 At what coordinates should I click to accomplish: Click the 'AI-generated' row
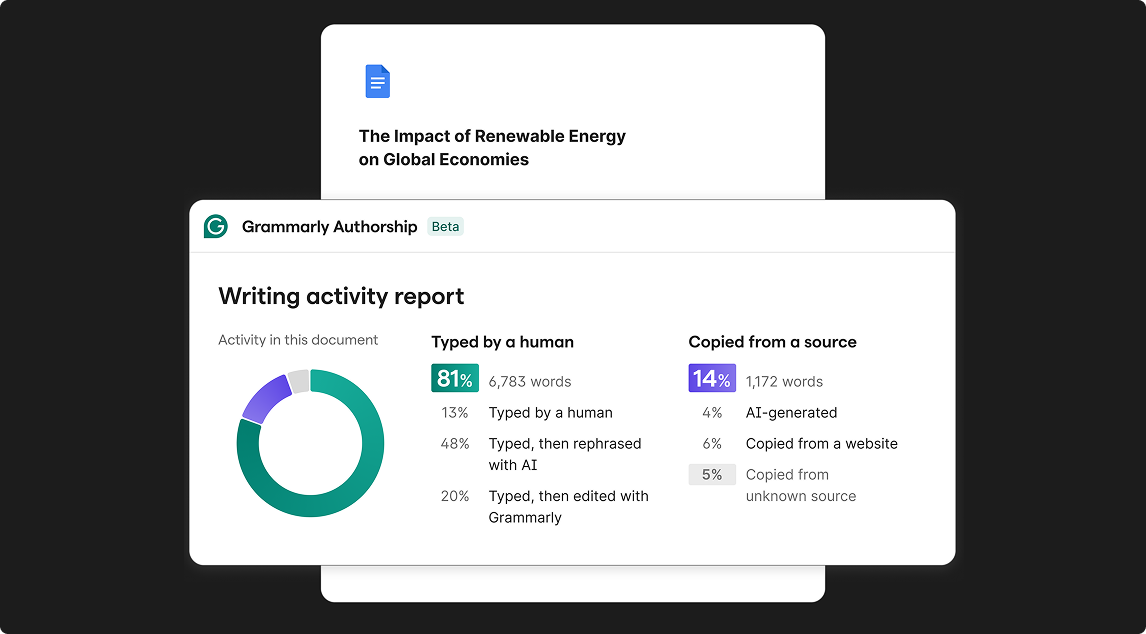[x=770, y=413]
